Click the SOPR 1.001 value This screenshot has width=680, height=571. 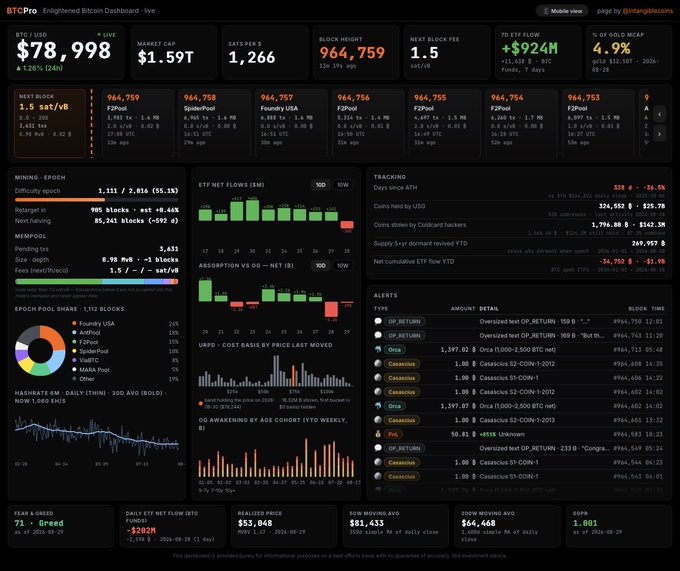[585, 523]
